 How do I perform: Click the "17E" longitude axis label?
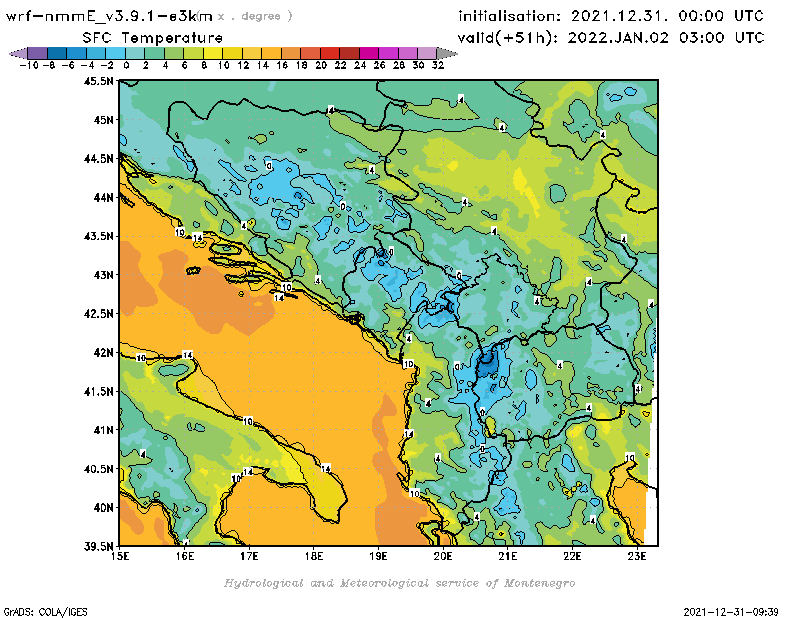tap(249, 556)
